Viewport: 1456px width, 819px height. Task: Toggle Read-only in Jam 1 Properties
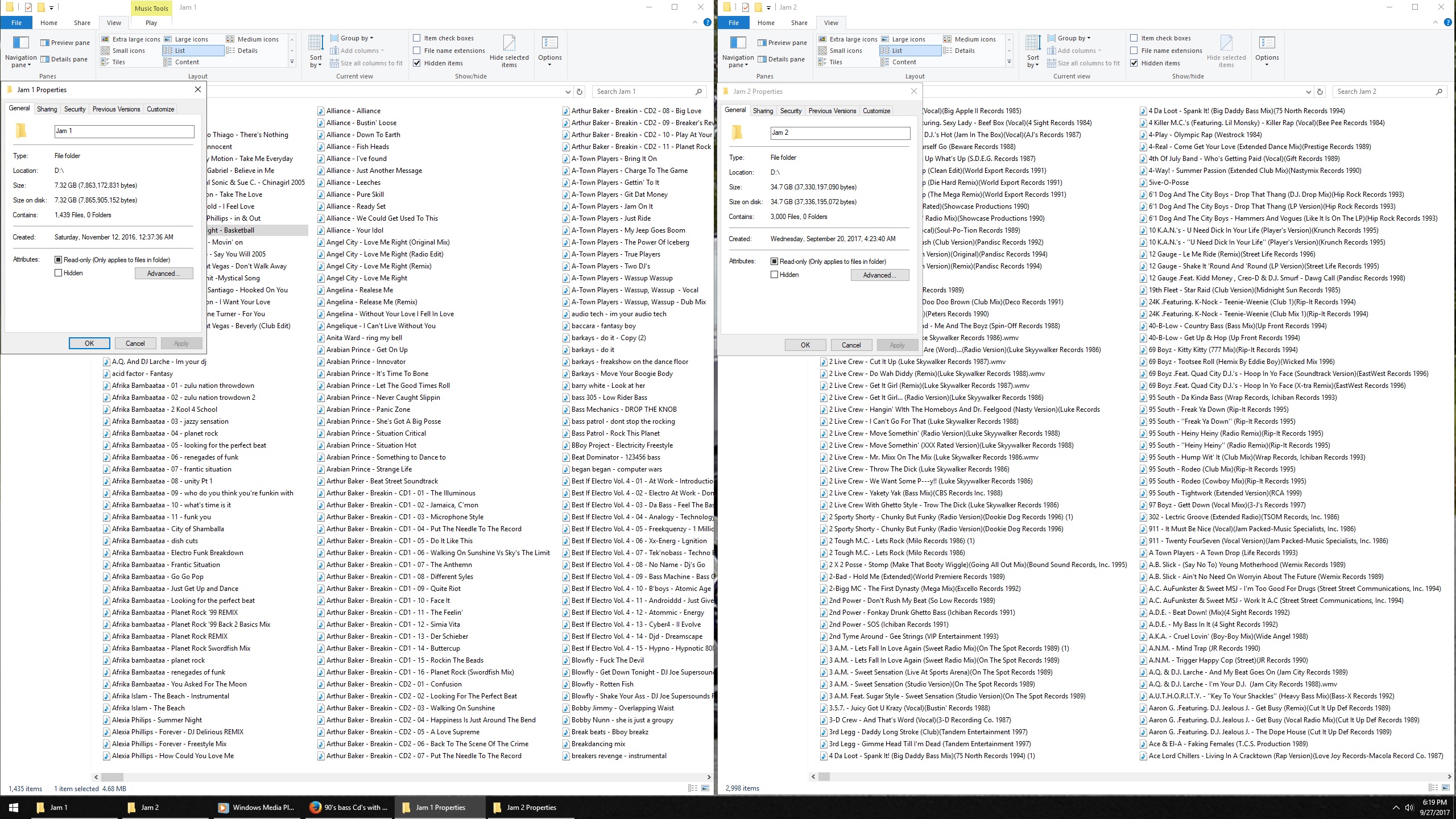(58, 260)
